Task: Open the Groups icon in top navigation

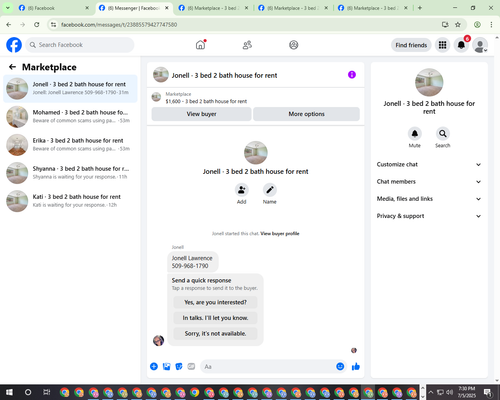Action: coord(294,45)
